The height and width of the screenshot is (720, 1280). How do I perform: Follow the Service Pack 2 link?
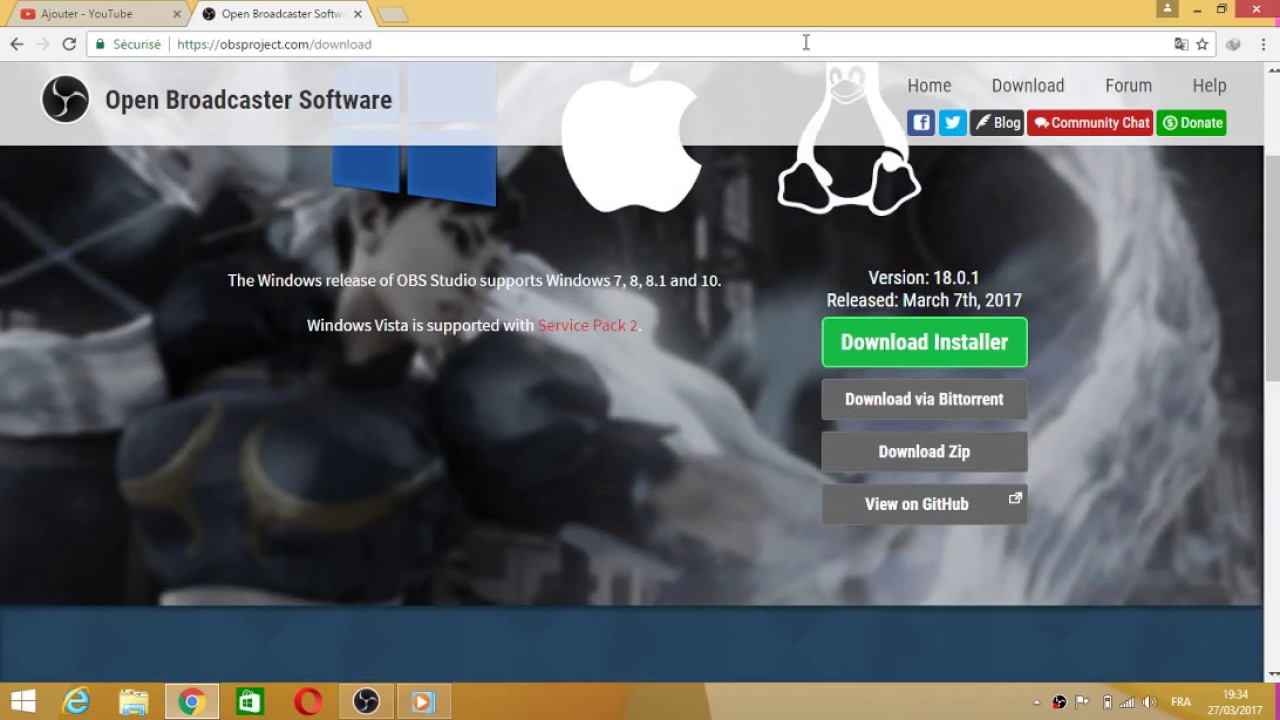click(x=587, y=325)
